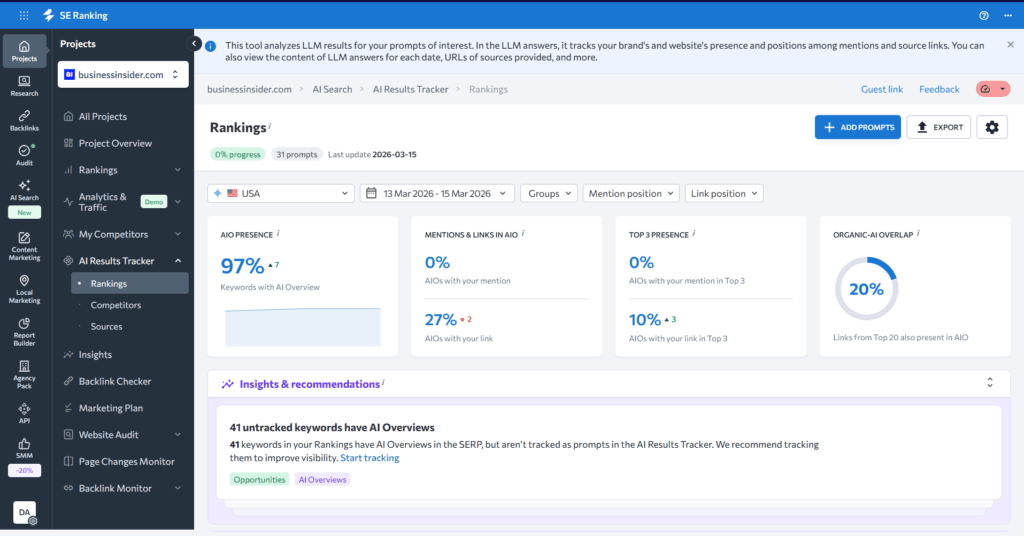Viewport: 1024px width, 536px height.
Task: Click the EXPORT button
Action: click(939, 127)
